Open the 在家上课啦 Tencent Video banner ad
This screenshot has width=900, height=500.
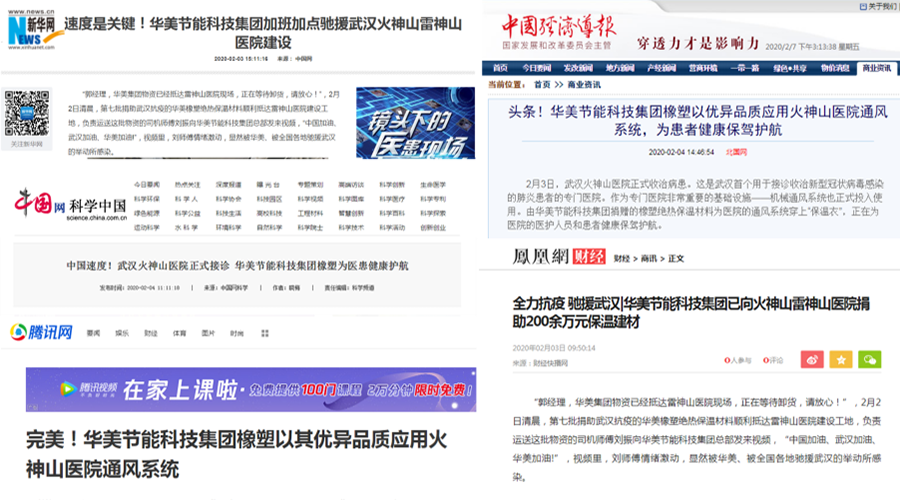(x=251, y=390)
